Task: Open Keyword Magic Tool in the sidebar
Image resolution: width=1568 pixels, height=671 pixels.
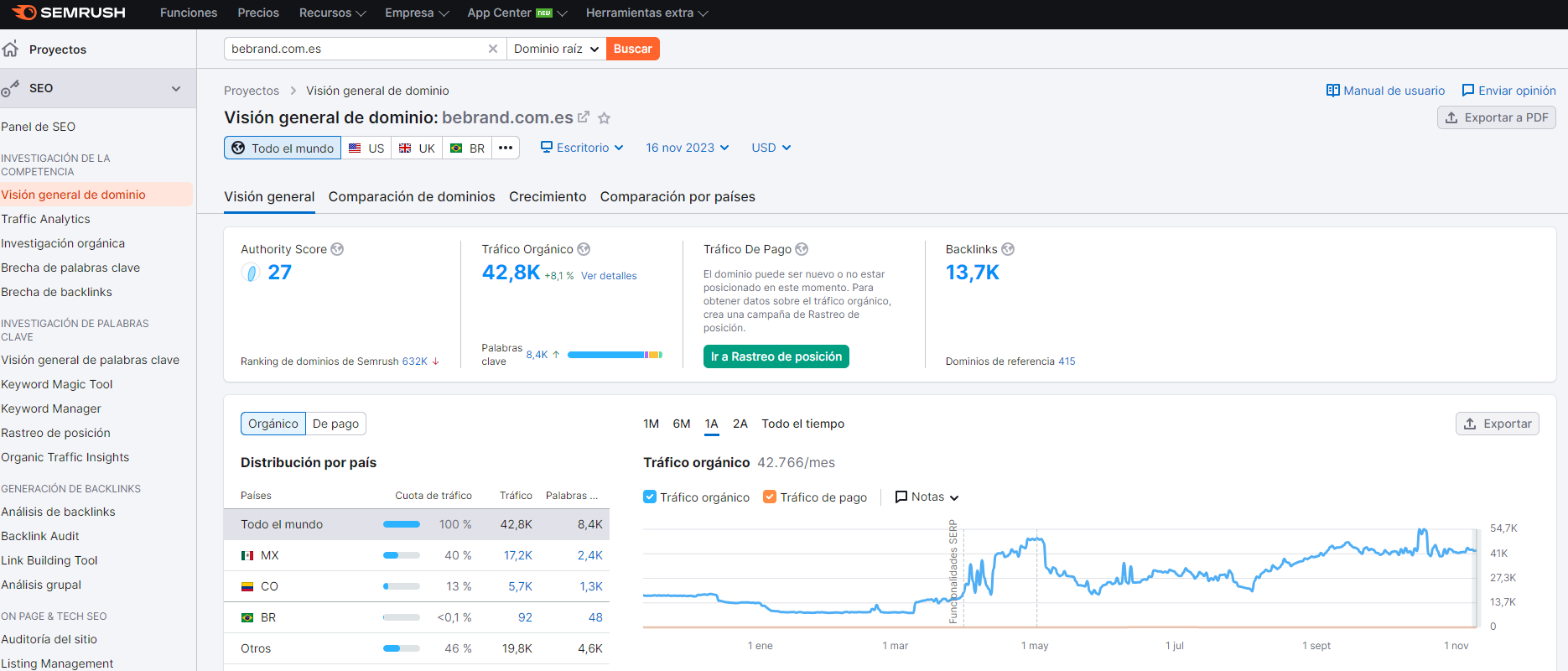Action: (57, 384)
